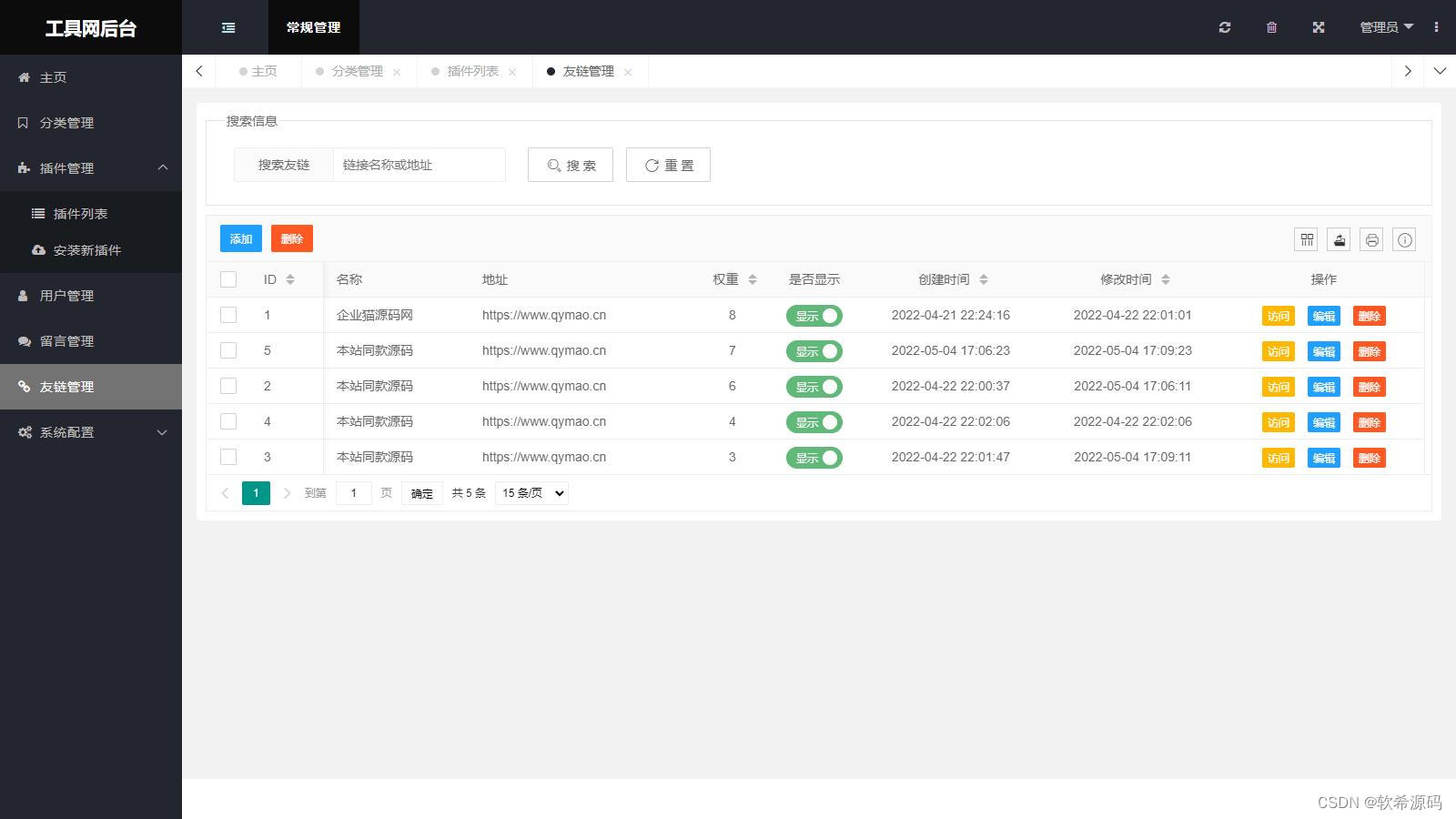This screenshot has width=1456, height=819.
Task: Open the 管理员 user dropdown
Action: (1387, 27)
